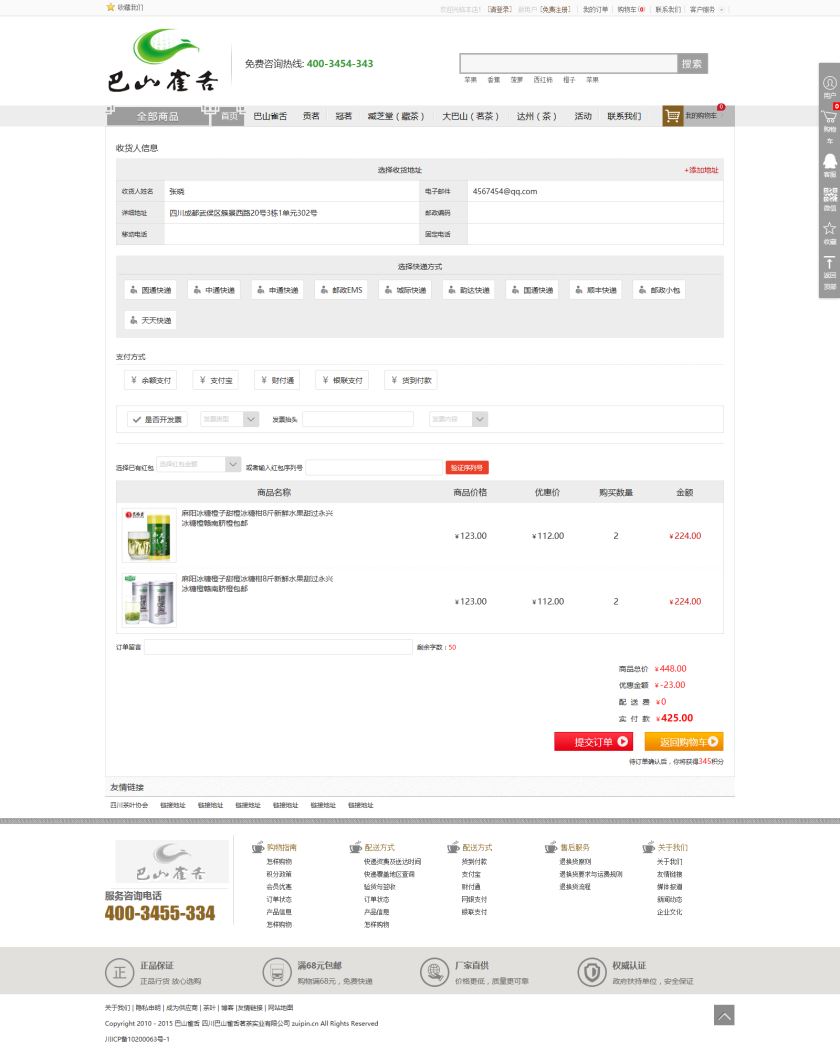
Task: Toggle the 是否开发票 invoice checkbox
Action: point(157,419)
